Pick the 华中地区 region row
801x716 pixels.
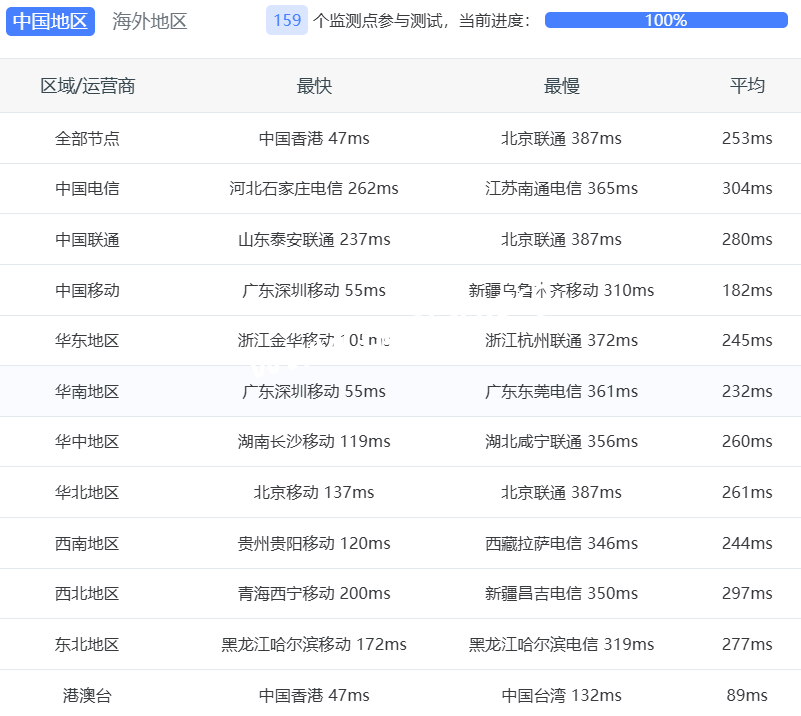87,441
